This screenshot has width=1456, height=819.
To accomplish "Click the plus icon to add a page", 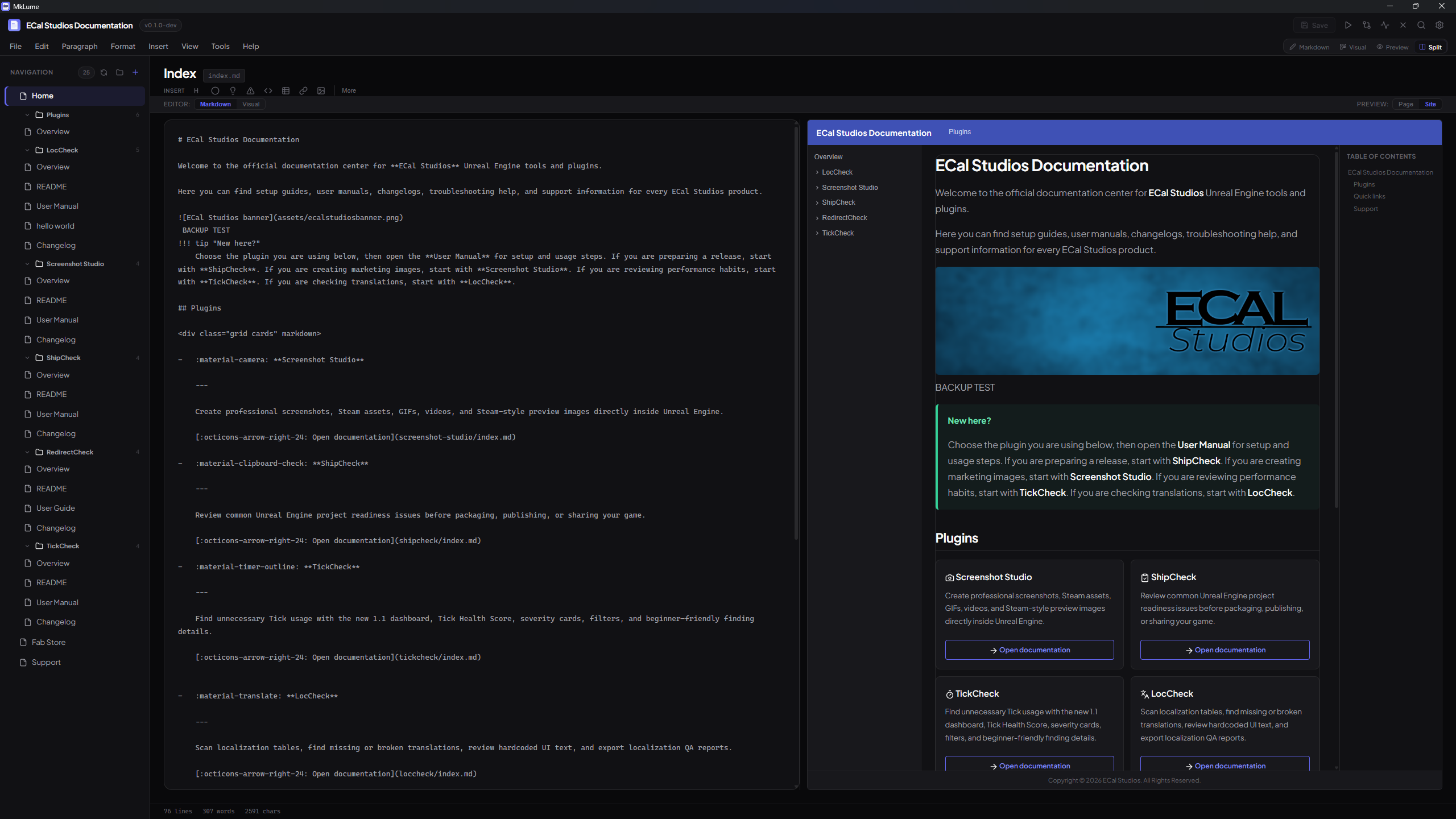I will pos(135,72).
